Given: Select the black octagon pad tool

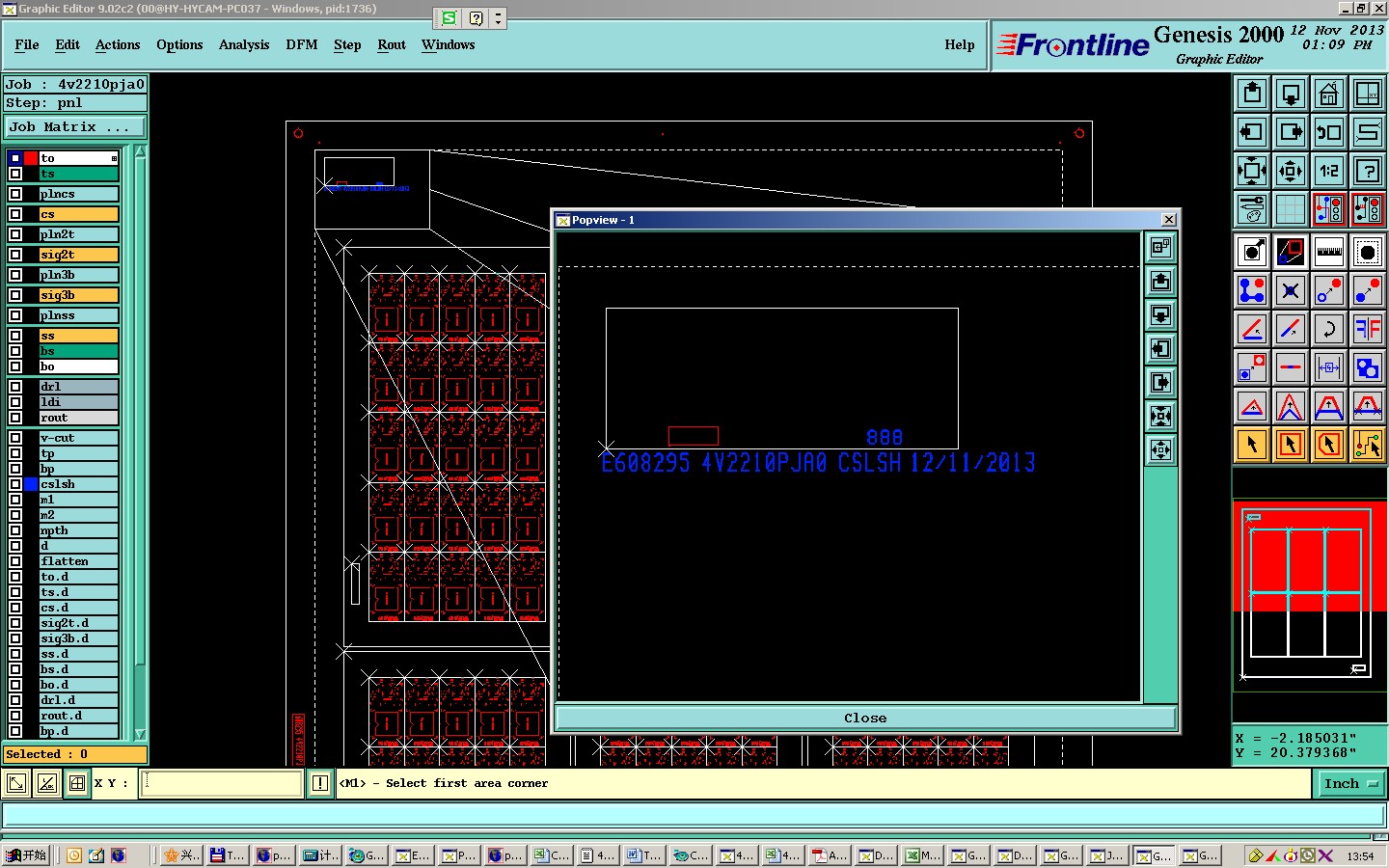Looking at the screenshot, I should [x=1368, y=252].
